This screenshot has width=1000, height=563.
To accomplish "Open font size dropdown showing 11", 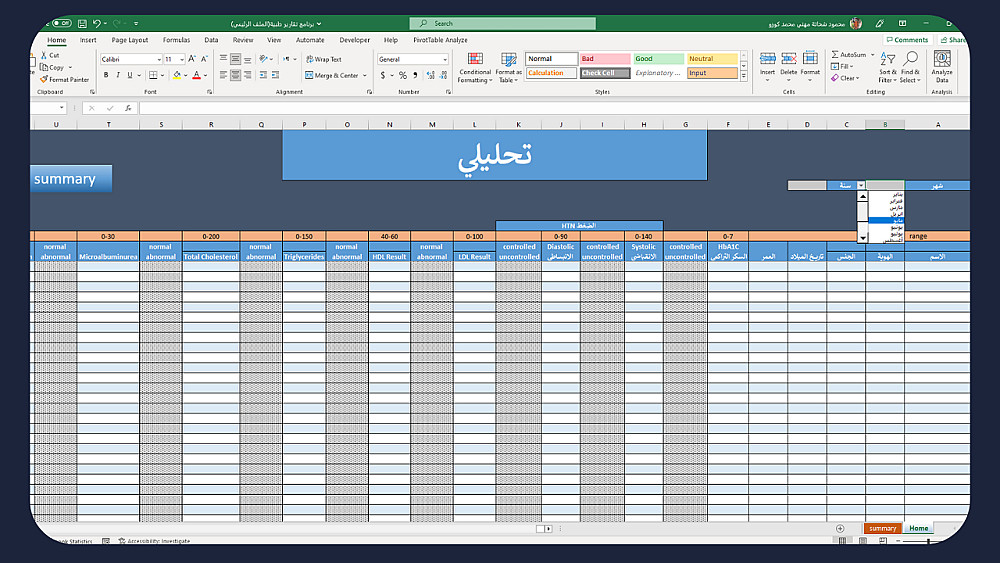I will [182, 59].
